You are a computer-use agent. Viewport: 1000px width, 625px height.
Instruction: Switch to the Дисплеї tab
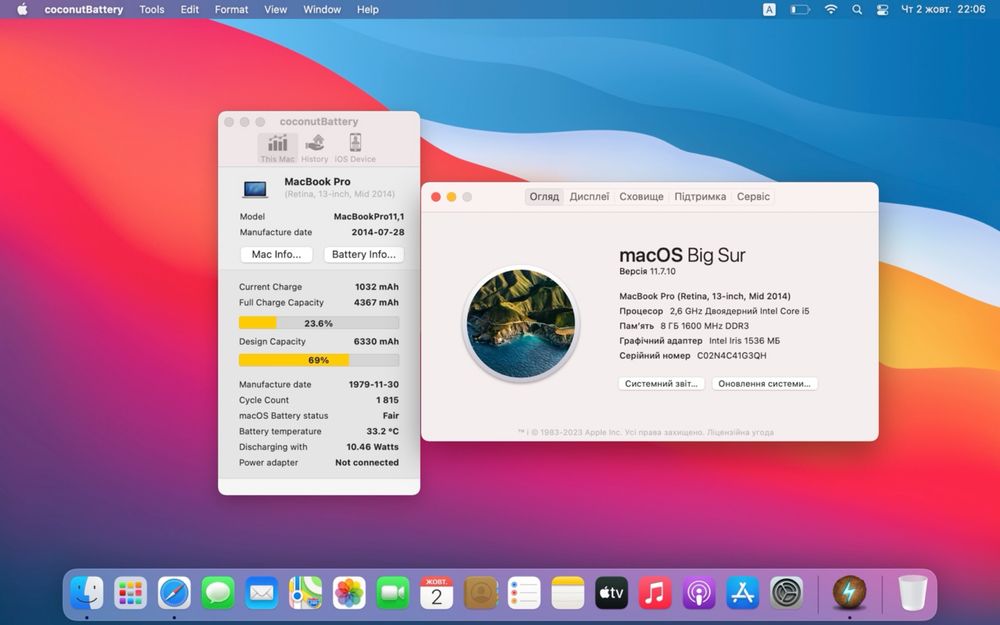pos(589,196)
